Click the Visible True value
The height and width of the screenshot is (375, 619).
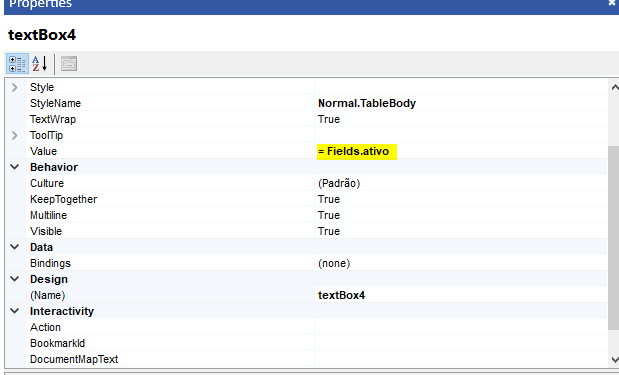point(329,231)
